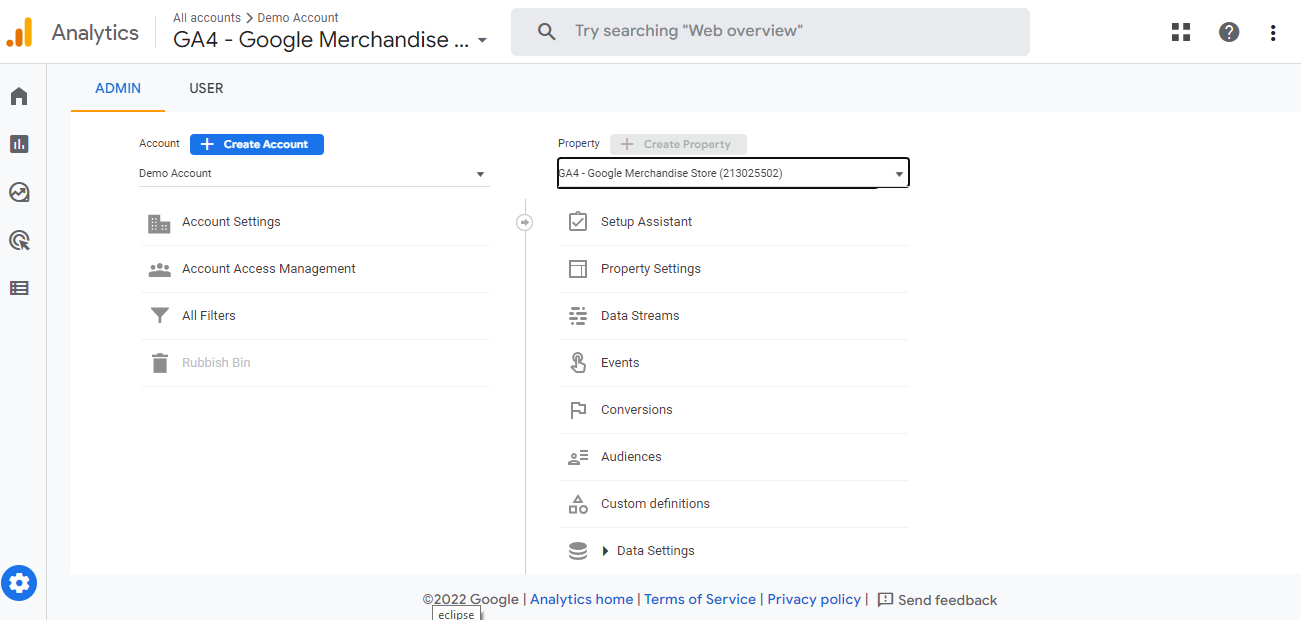The width and height of the screenshot is (1301, 620).
Task: Open the Reports bar chart icon
Action: (19, 144)
